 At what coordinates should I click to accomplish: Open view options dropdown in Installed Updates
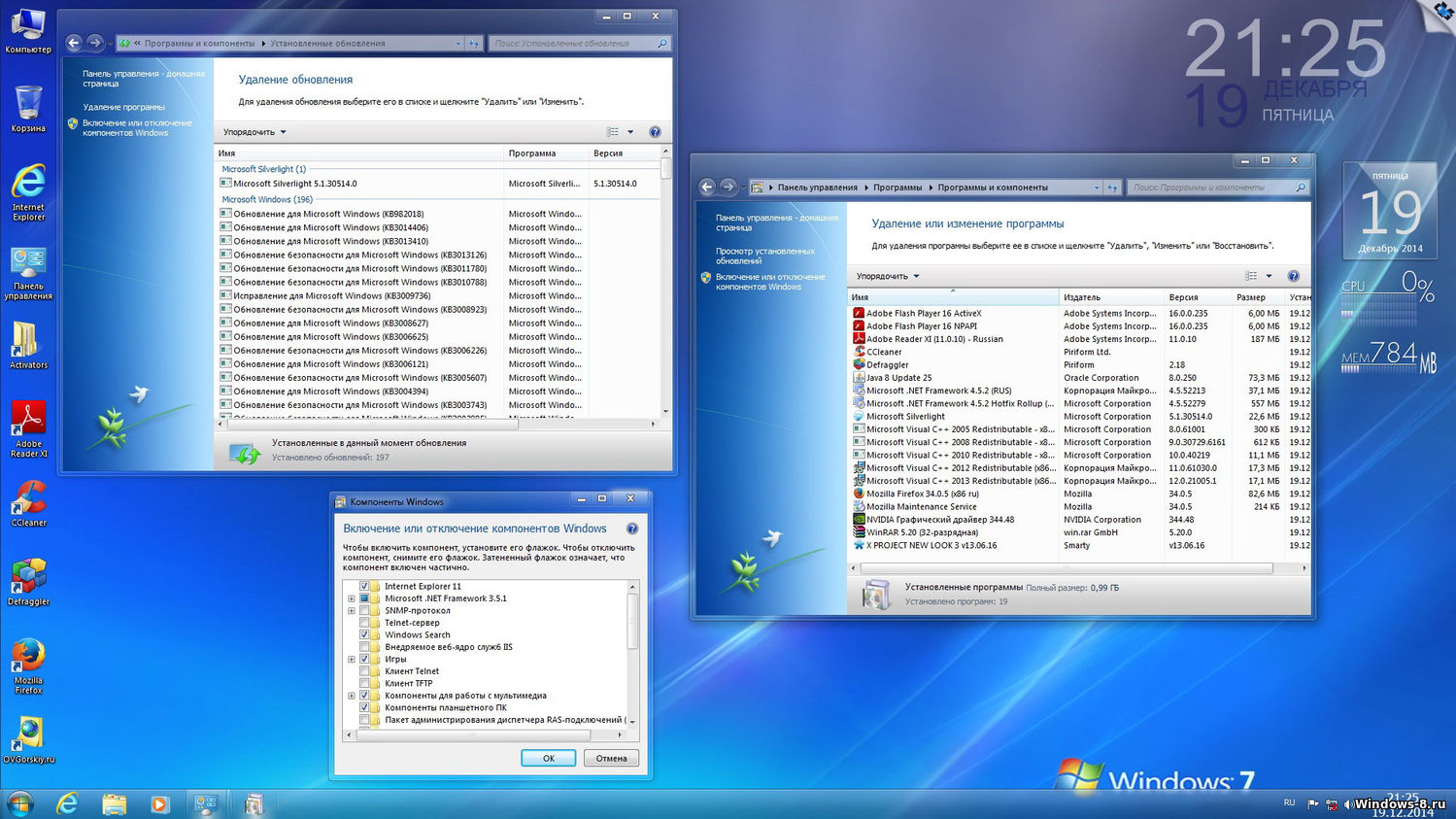coord(630,132)
